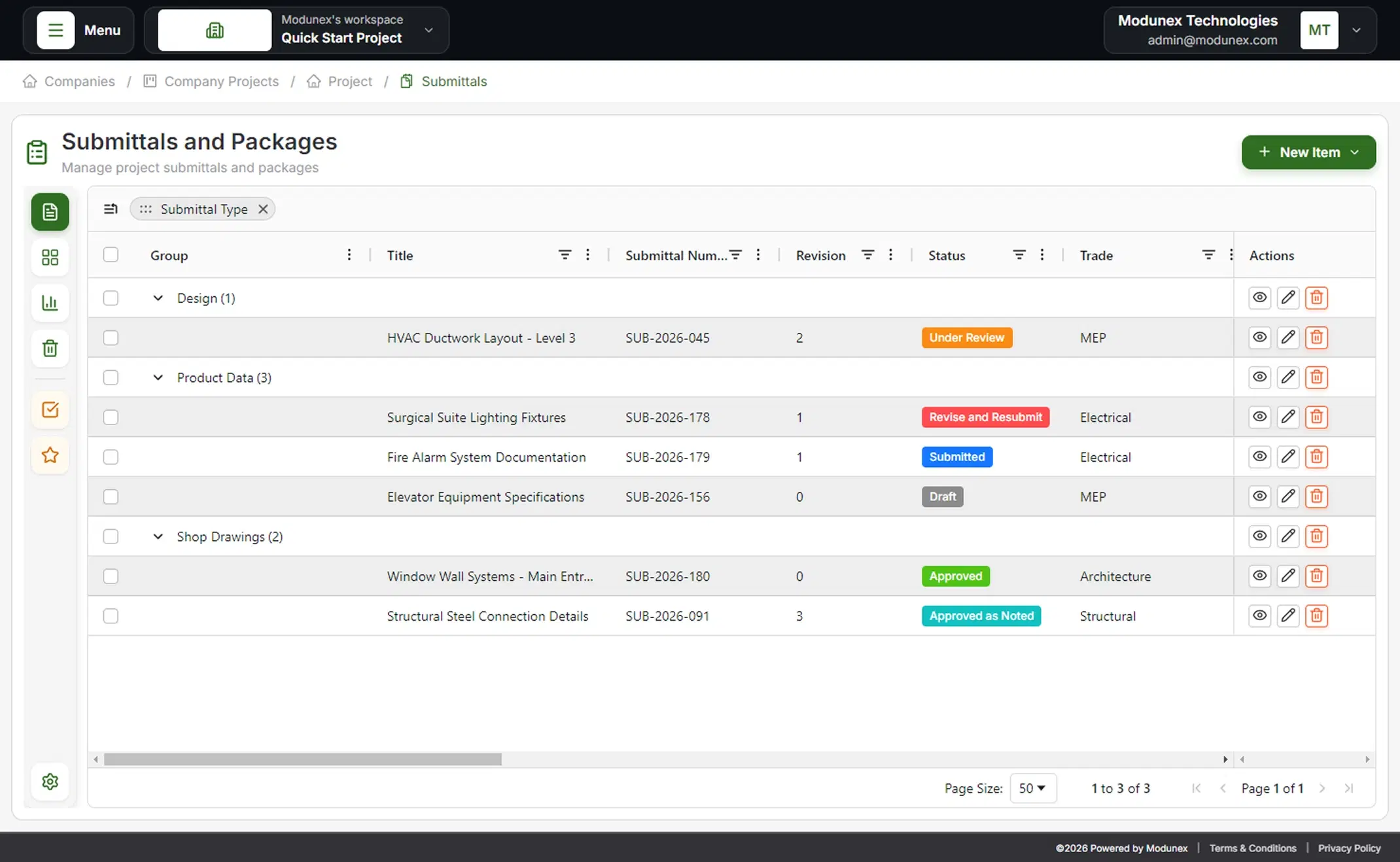
Task: Select the documents list view sidebar icon
Action: 50,212
